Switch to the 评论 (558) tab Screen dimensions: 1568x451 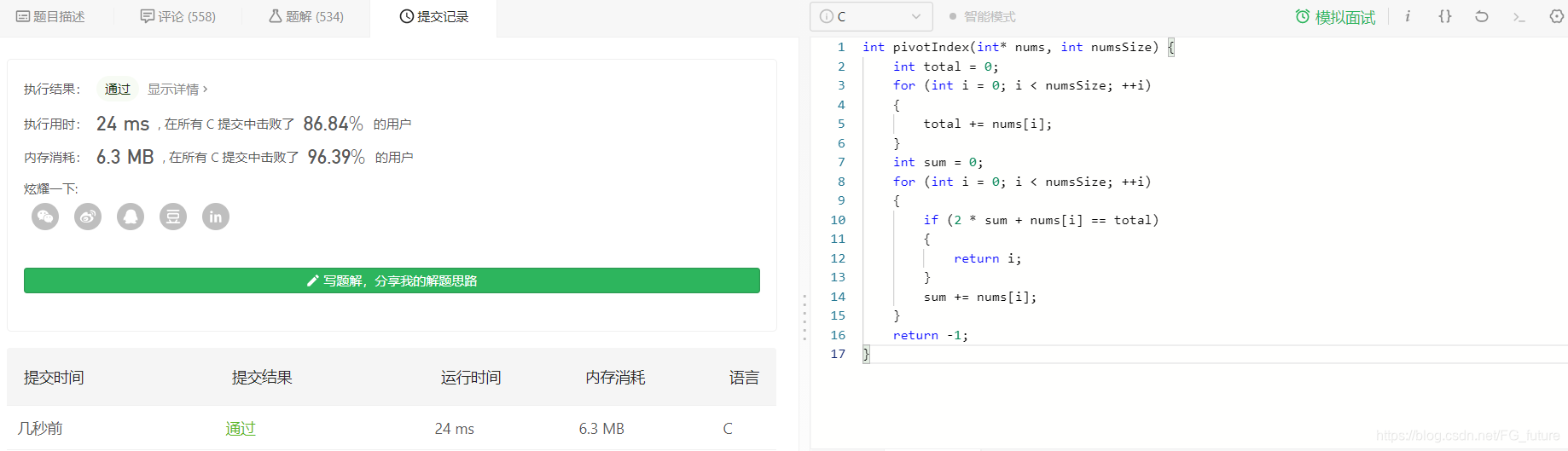pyautogui.click(x=177, y=17)
